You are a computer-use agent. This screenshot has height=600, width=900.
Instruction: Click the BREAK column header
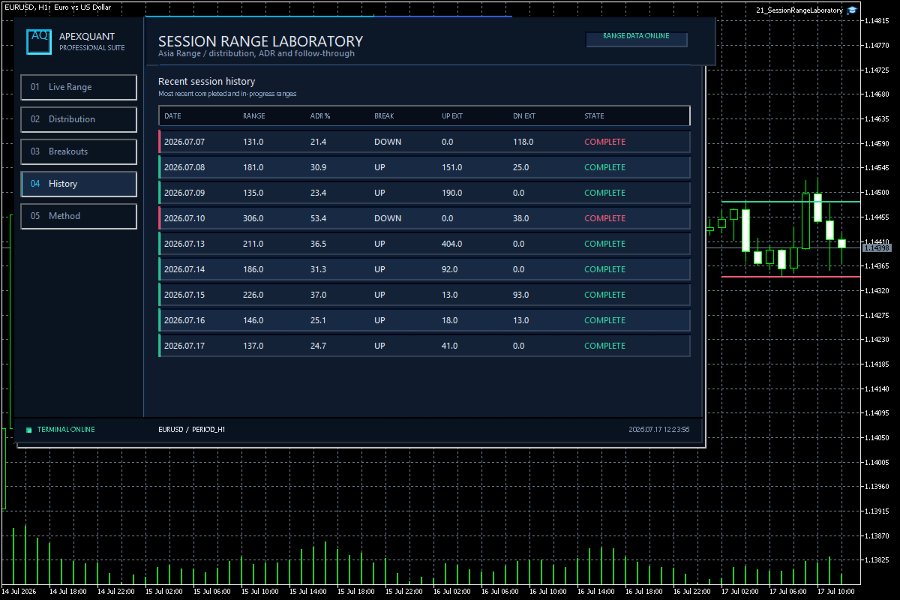[384, 116]
